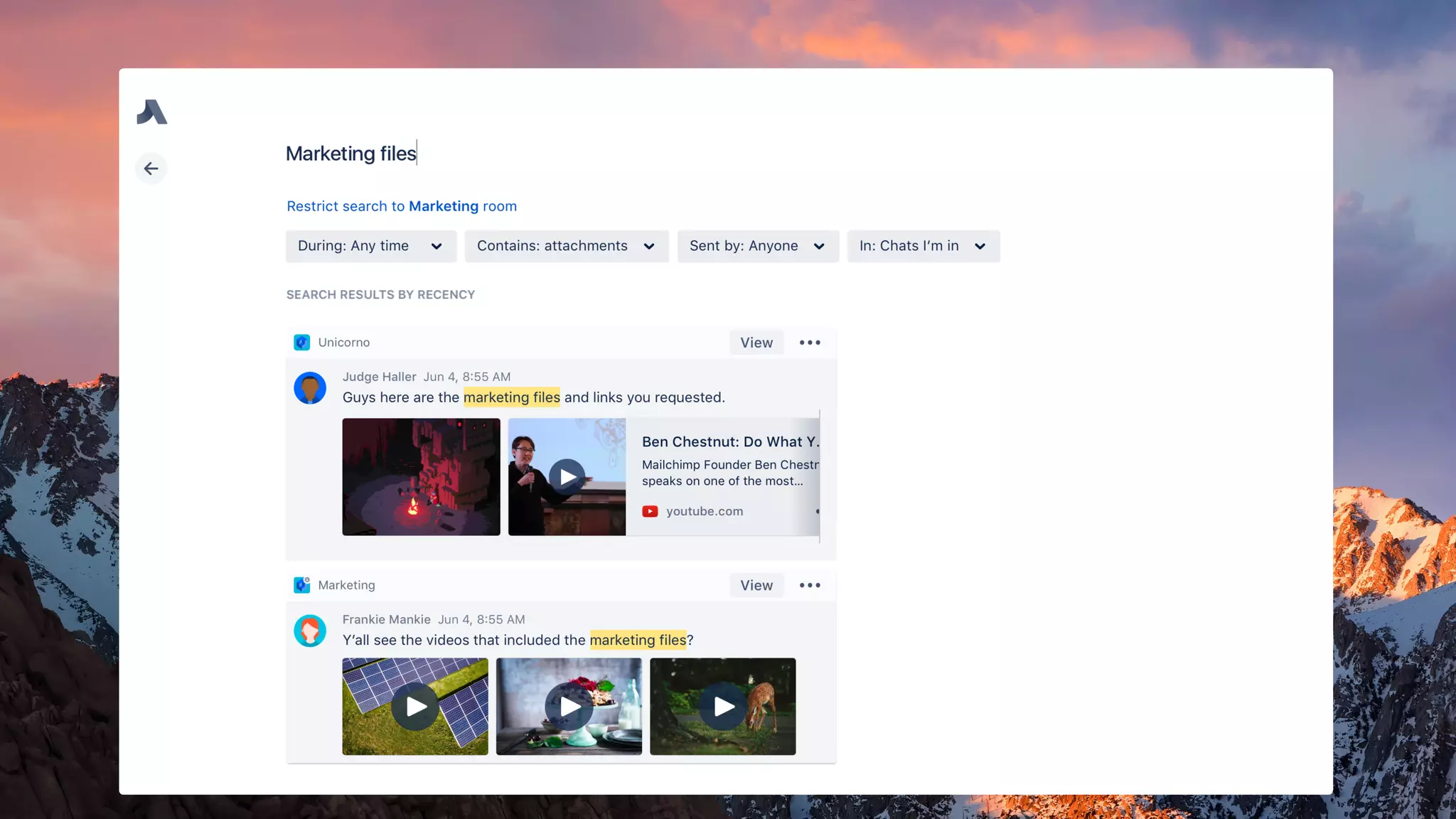Image resolution: width=1456 pixels, height=819 pixels.
Task: Go back with the left arrow button
Action: point(151,168)
